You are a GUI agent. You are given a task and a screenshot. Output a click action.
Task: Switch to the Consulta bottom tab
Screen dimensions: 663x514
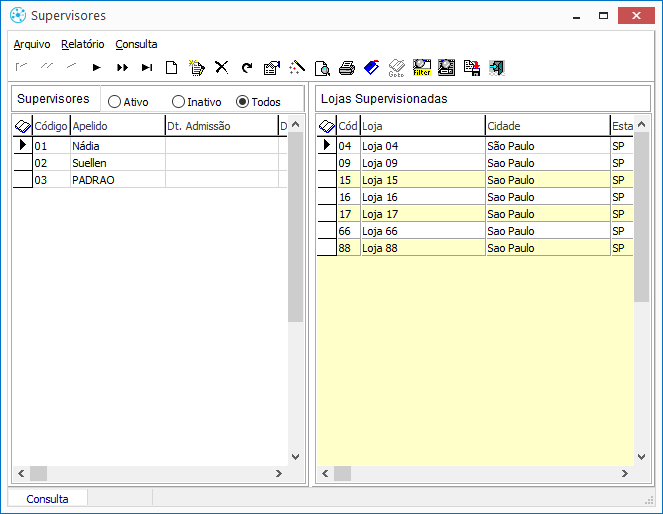(x=48, y=499)
